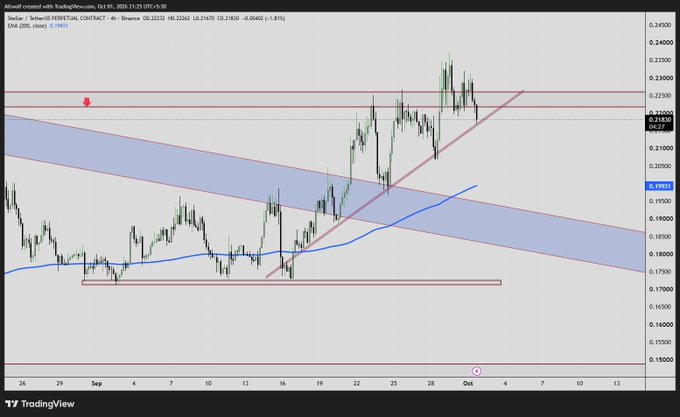Click the Stellar / TetherUS PERPETUAL CONTRACT title

(56, 18)
